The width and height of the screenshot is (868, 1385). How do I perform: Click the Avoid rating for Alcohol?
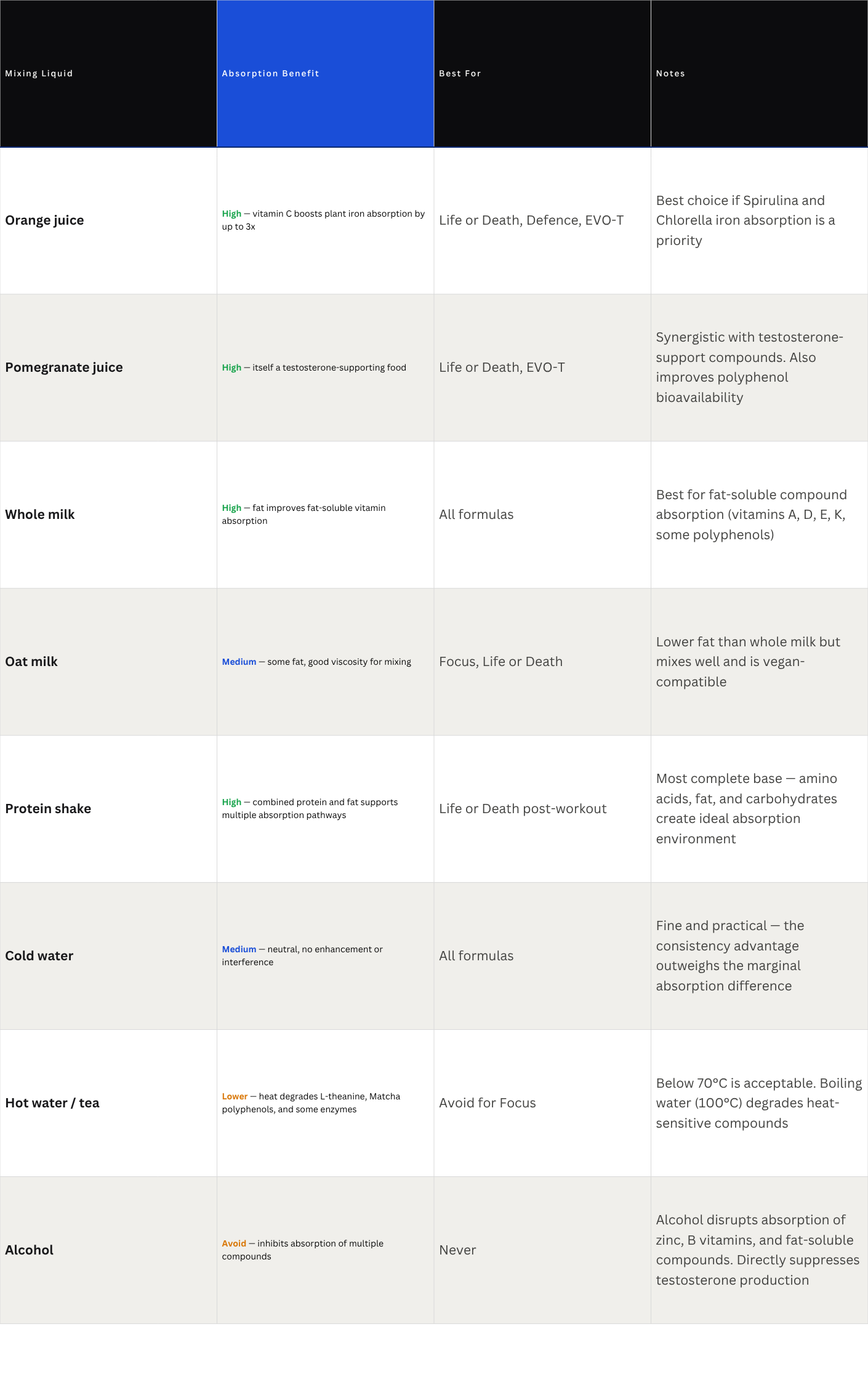tap(234, 1243)
